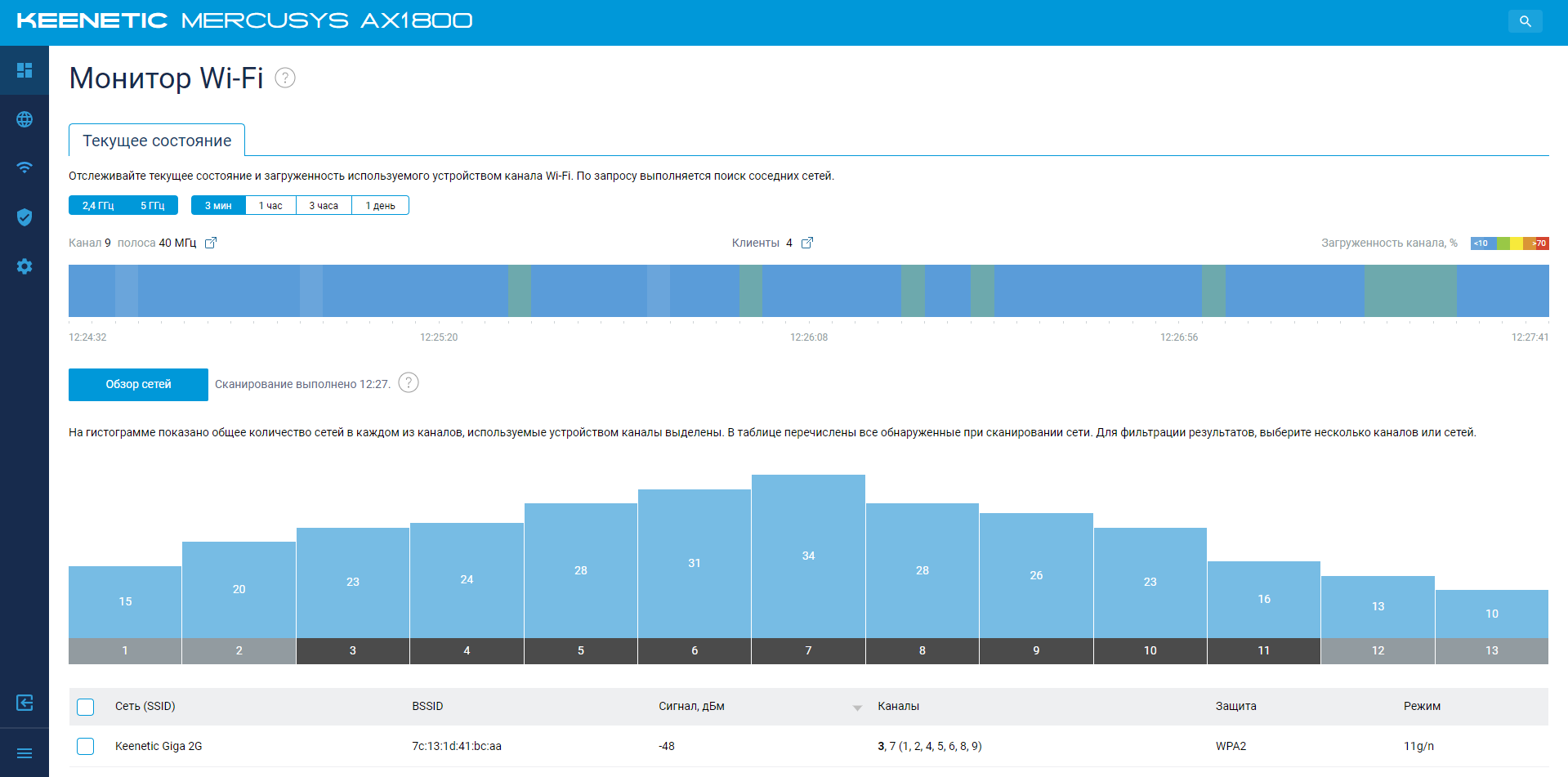Click the Обзор сетей button

coord(138,384)
